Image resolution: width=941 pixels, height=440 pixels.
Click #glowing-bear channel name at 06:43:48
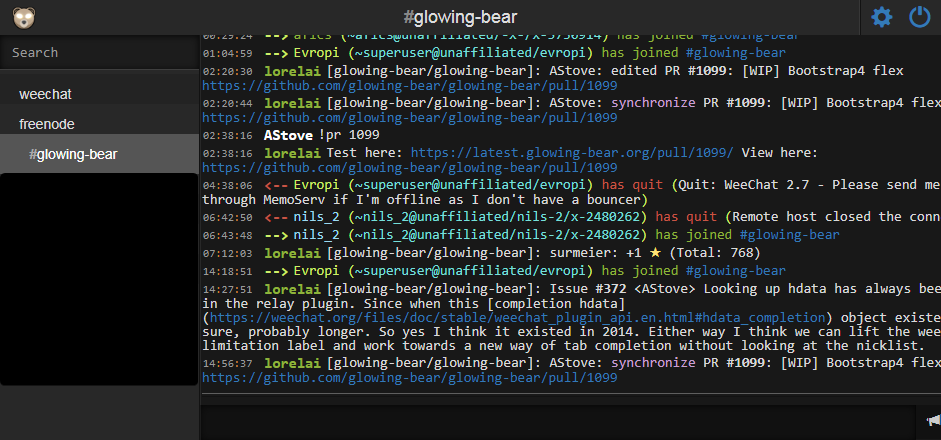[x=789, y=235]
